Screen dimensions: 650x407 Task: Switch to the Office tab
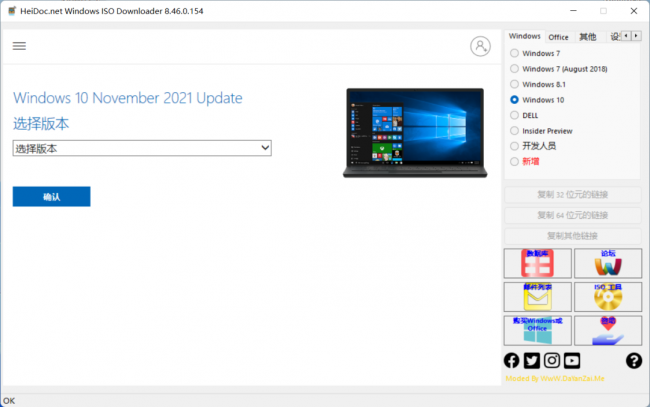[x=558, y=37]
